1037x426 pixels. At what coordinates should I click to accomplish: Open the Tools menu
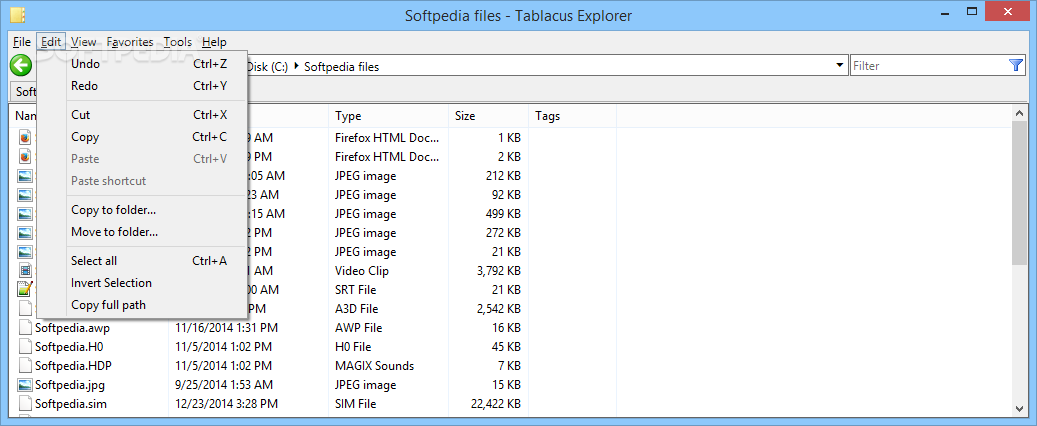[x=178, y=42]
